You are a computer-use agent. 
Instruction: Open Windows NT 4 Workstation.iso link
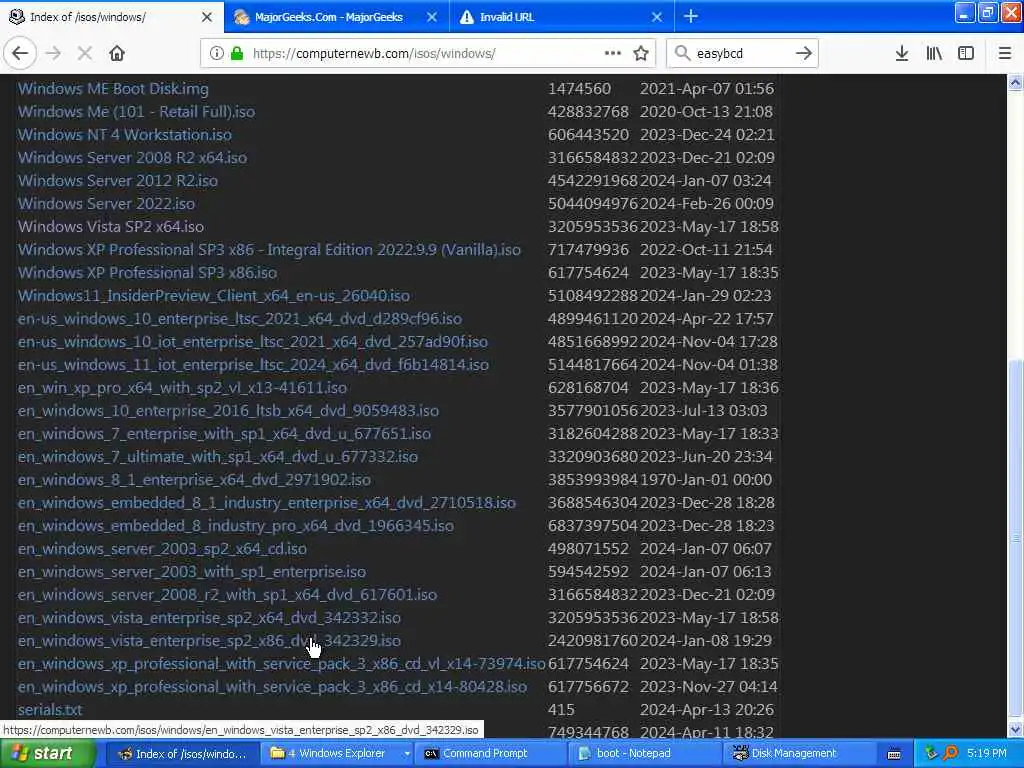click(125, 135)
